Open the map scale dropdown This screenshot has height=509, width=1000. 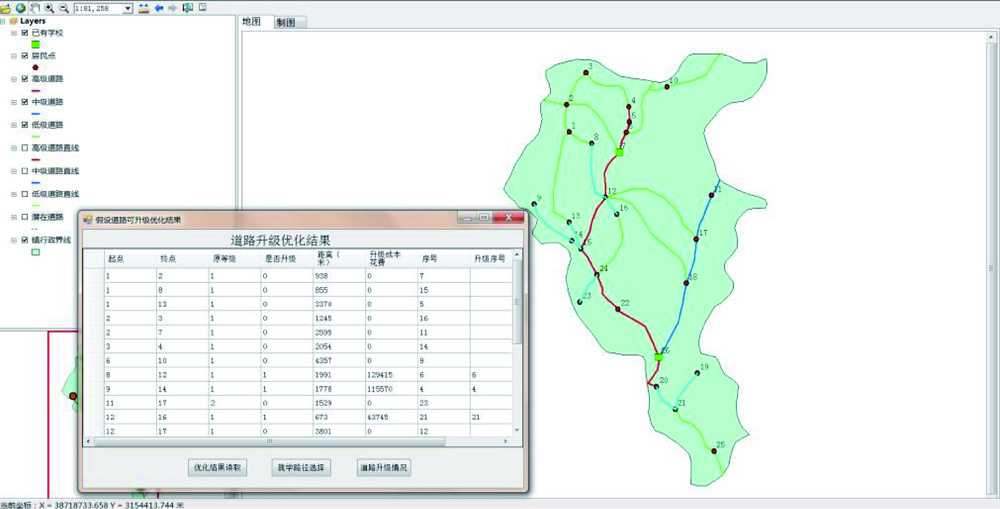pos(128,8)
